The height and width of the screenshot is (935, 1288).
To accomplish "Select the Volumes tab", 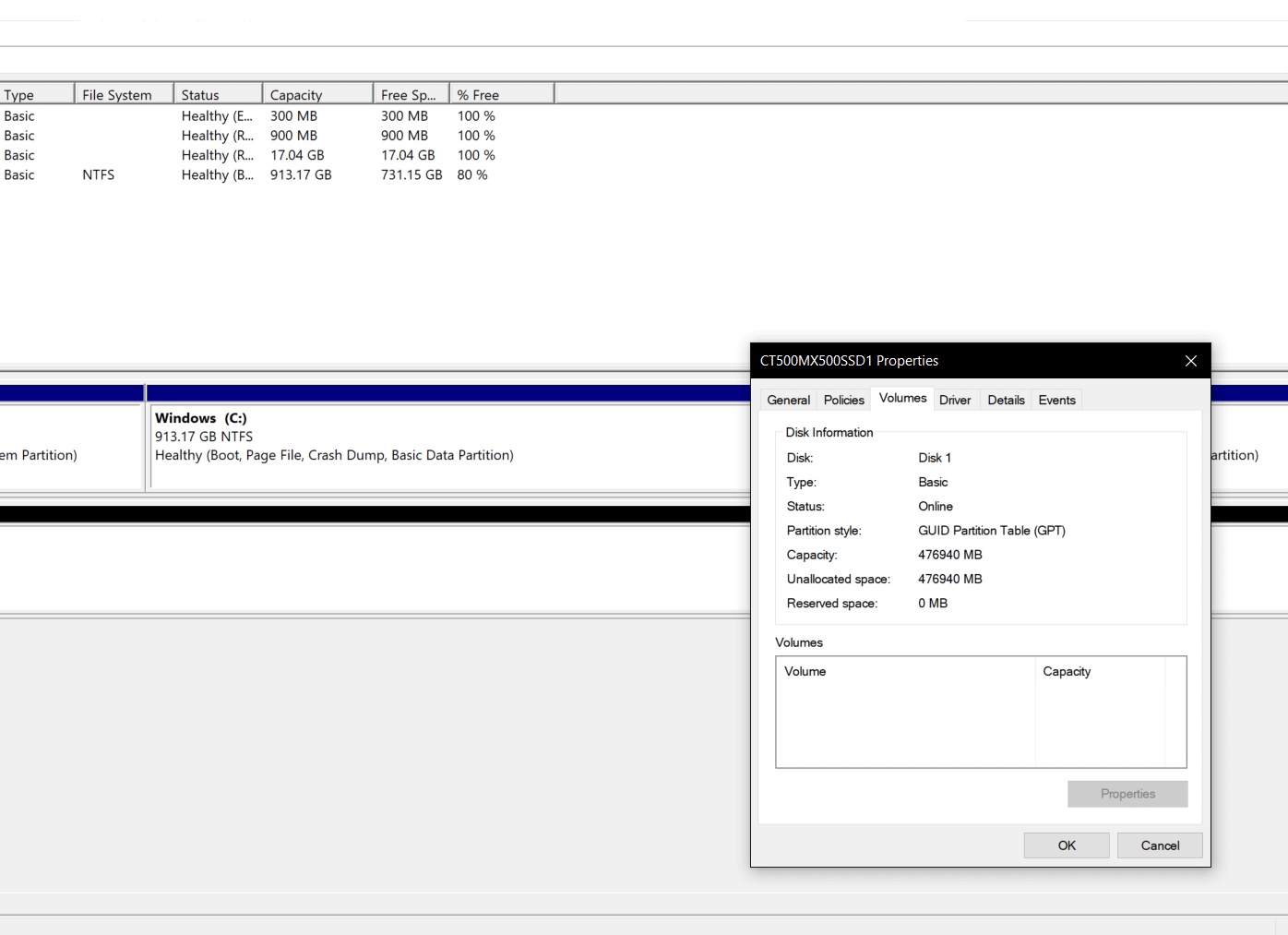I will click(x=902, y=398).
